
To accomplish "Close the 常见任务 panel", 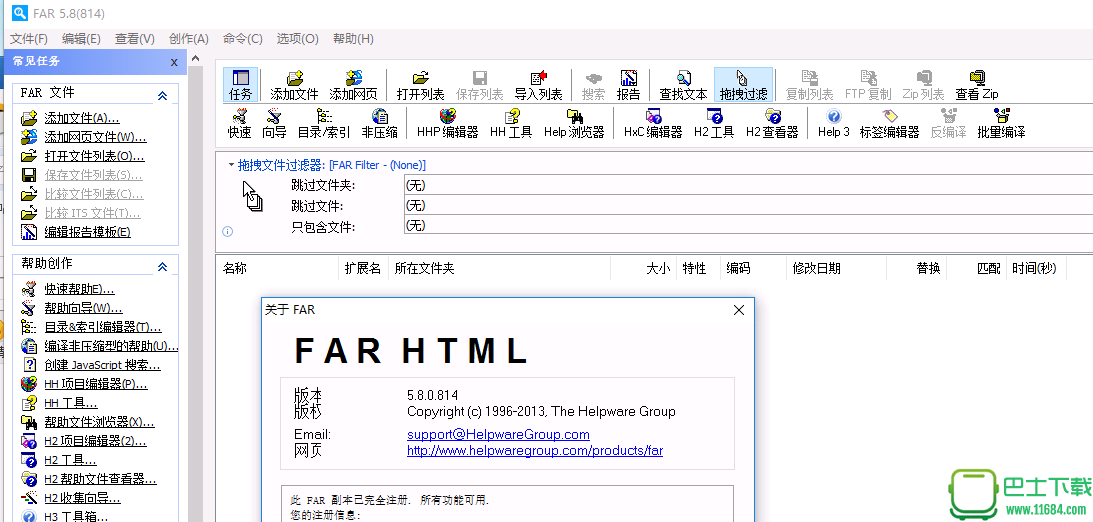I will point(174,62).
